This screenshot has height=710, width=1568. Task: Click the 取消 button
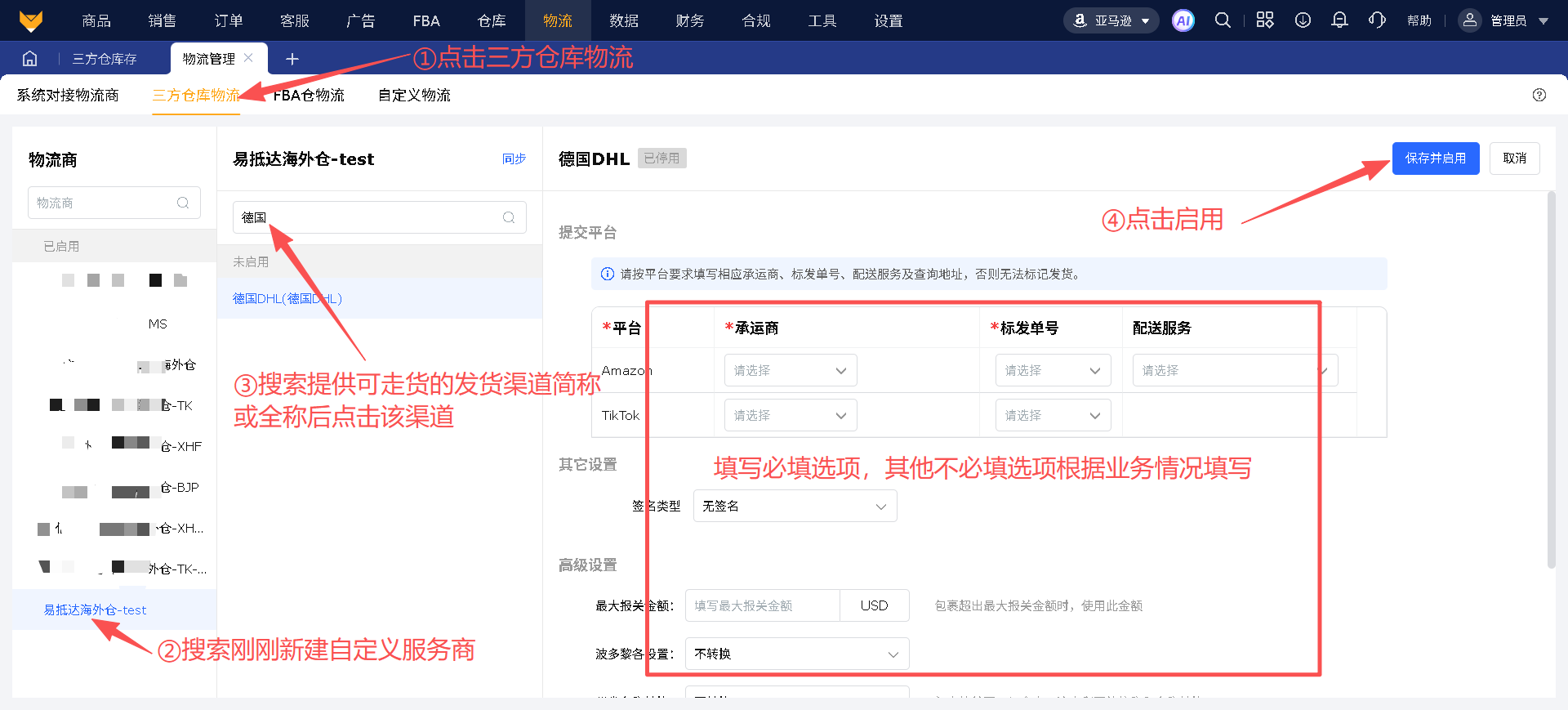point(1515,159)
